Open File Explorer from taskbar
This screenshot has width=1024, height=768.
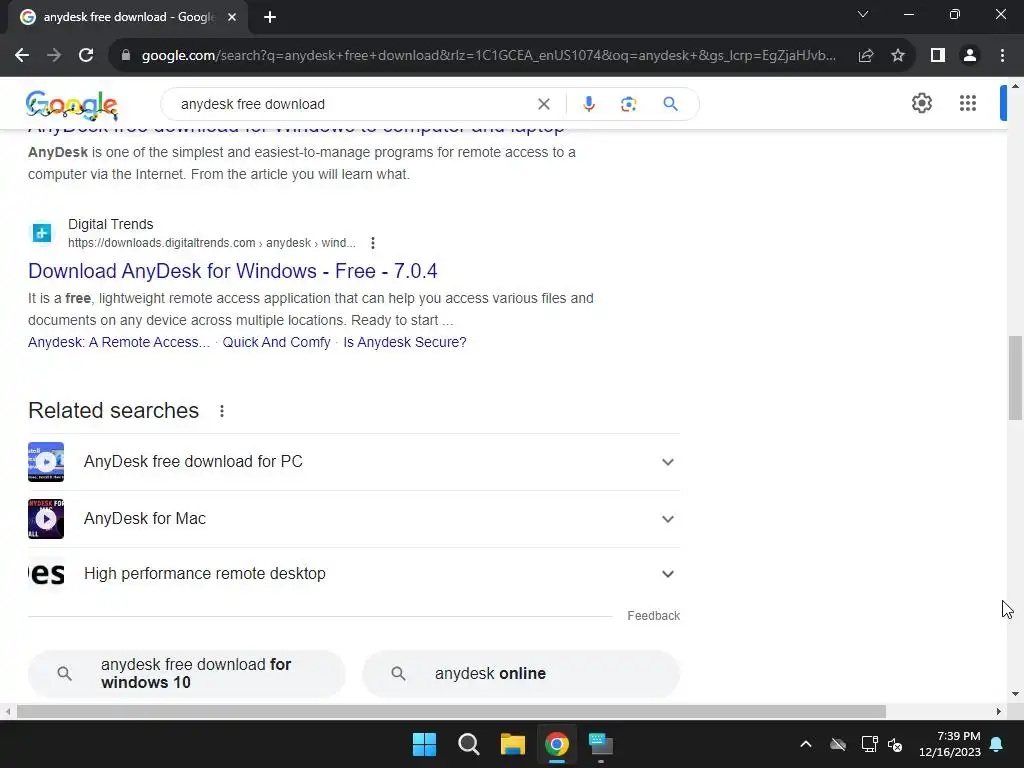513,744
